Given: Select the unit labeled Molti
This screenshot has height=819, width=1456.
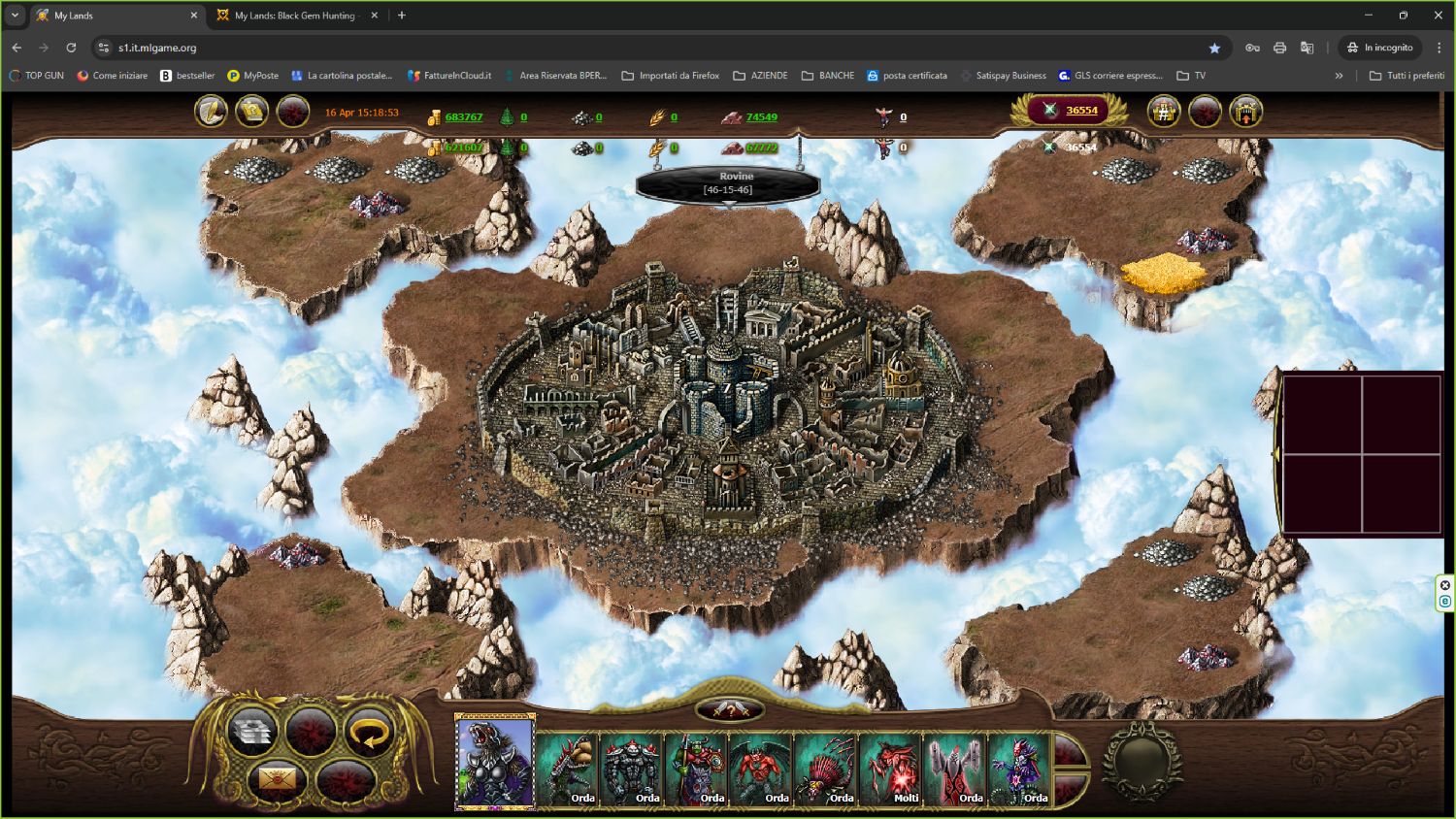Looking at the screenshot, I should click(890, 769).
